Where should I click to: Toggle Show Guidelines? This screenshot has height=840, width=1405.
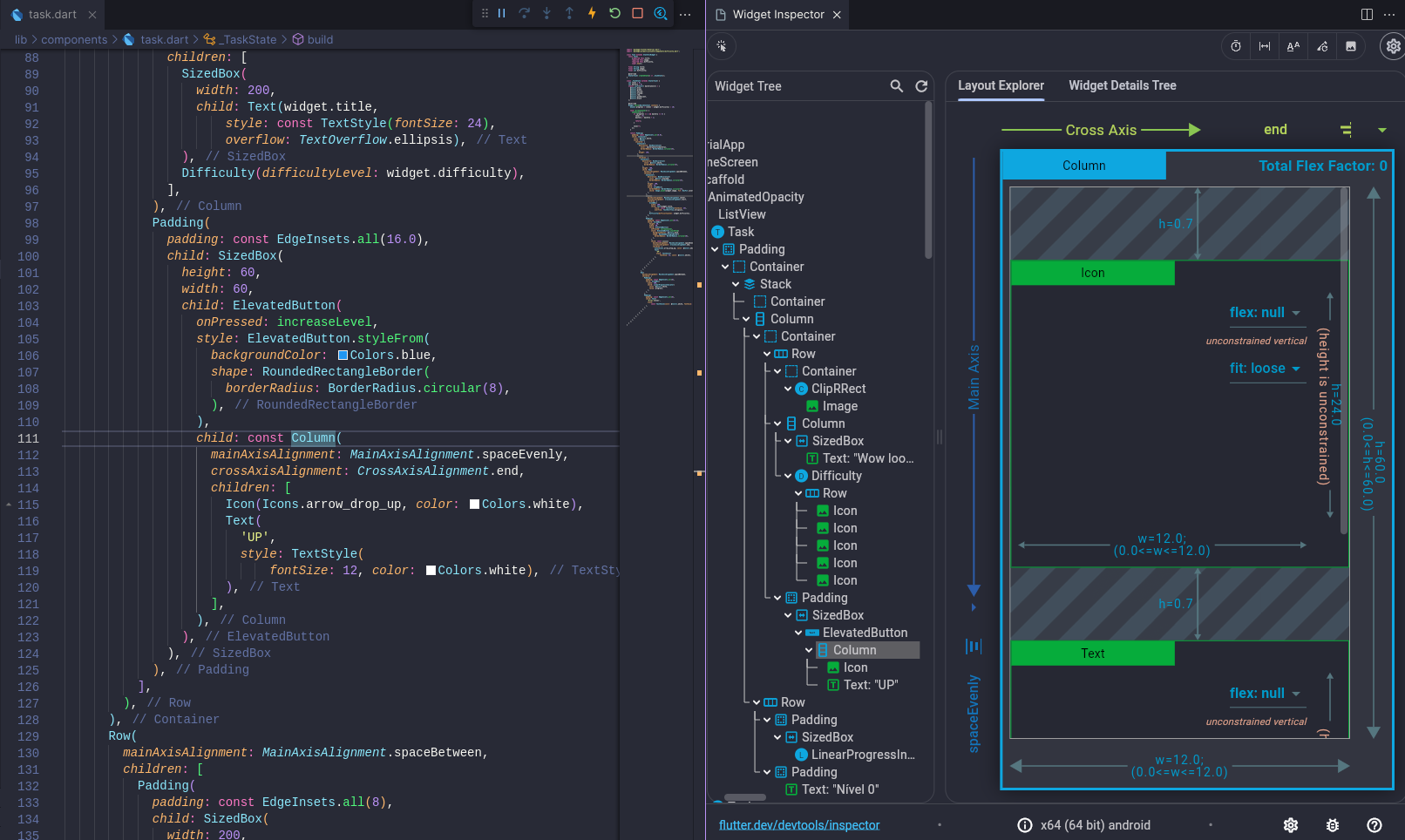[x=1265, y=46]
